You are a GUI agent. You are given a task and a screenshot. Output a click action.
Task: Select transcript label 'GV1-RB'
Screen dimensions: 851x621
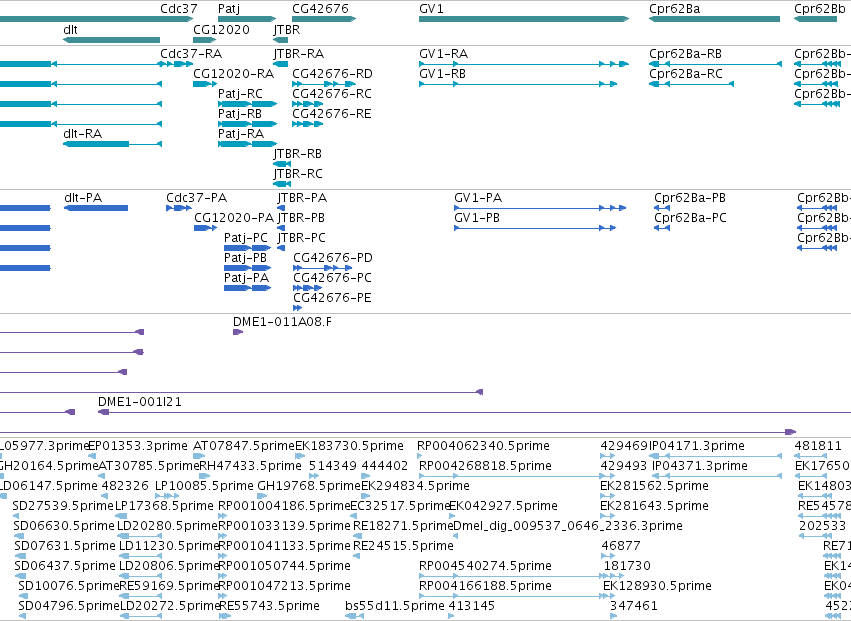(x=442, y=73)
